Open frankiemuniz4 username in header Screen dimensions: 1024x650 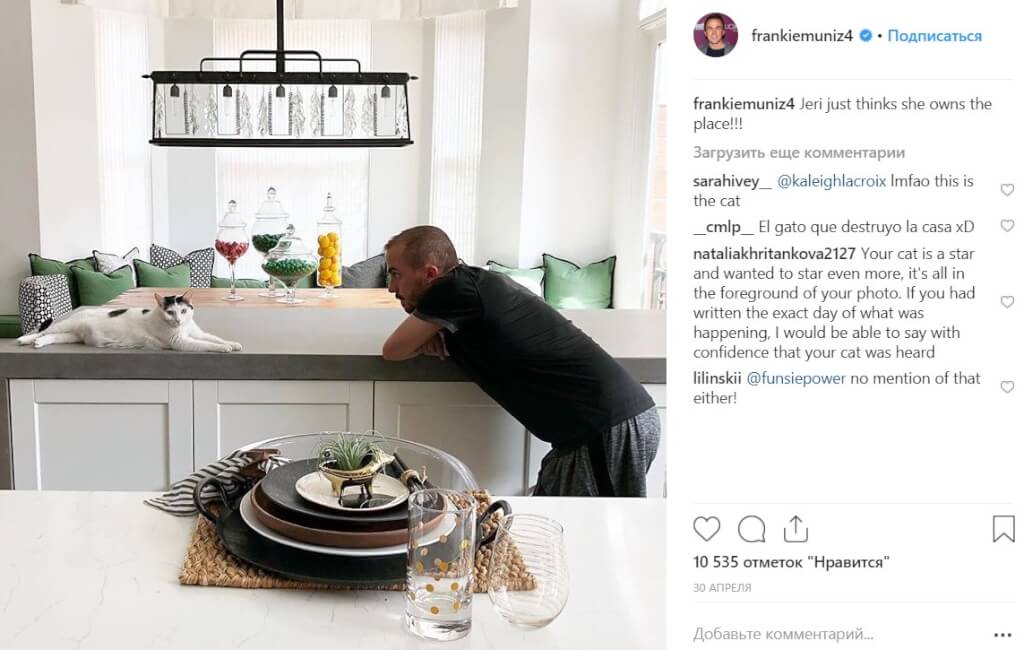[x=802, y=35]
